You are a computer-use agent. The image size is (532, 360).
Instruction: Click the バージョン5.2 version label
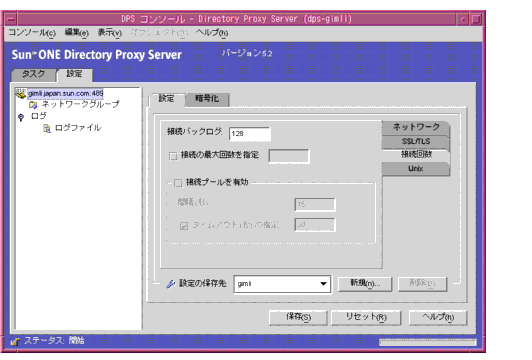247,54
